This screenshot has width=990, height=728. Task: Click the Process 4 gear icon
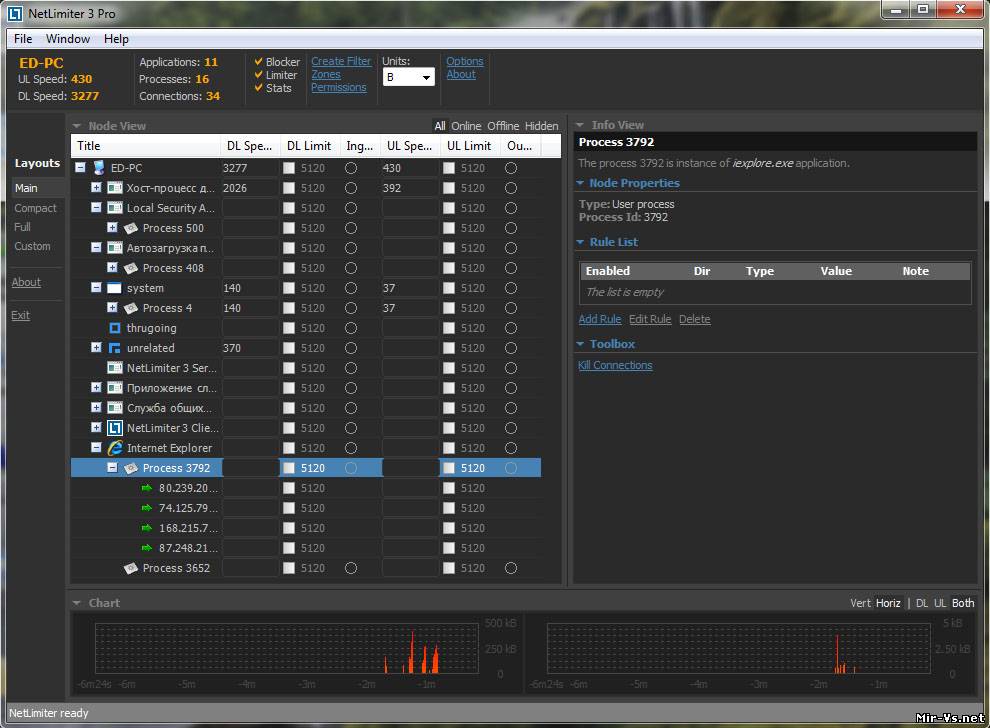coord(131,308)
